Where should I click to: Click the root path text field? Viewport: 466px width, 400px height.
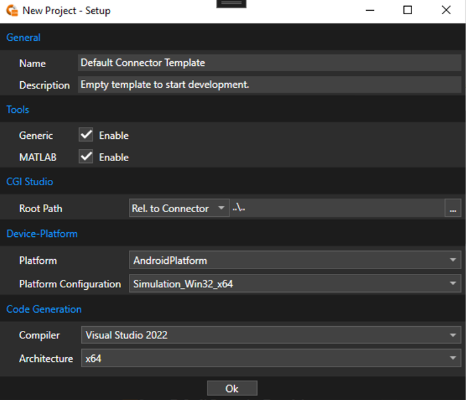[x=337, y=208]
